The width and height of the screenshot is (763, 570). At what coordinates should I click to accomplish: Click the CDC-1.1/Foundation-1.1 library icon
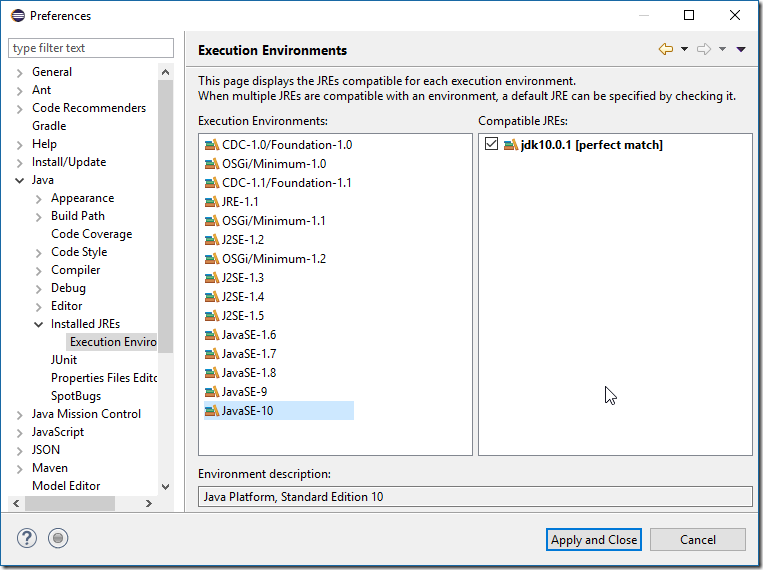tap(212, 183)
